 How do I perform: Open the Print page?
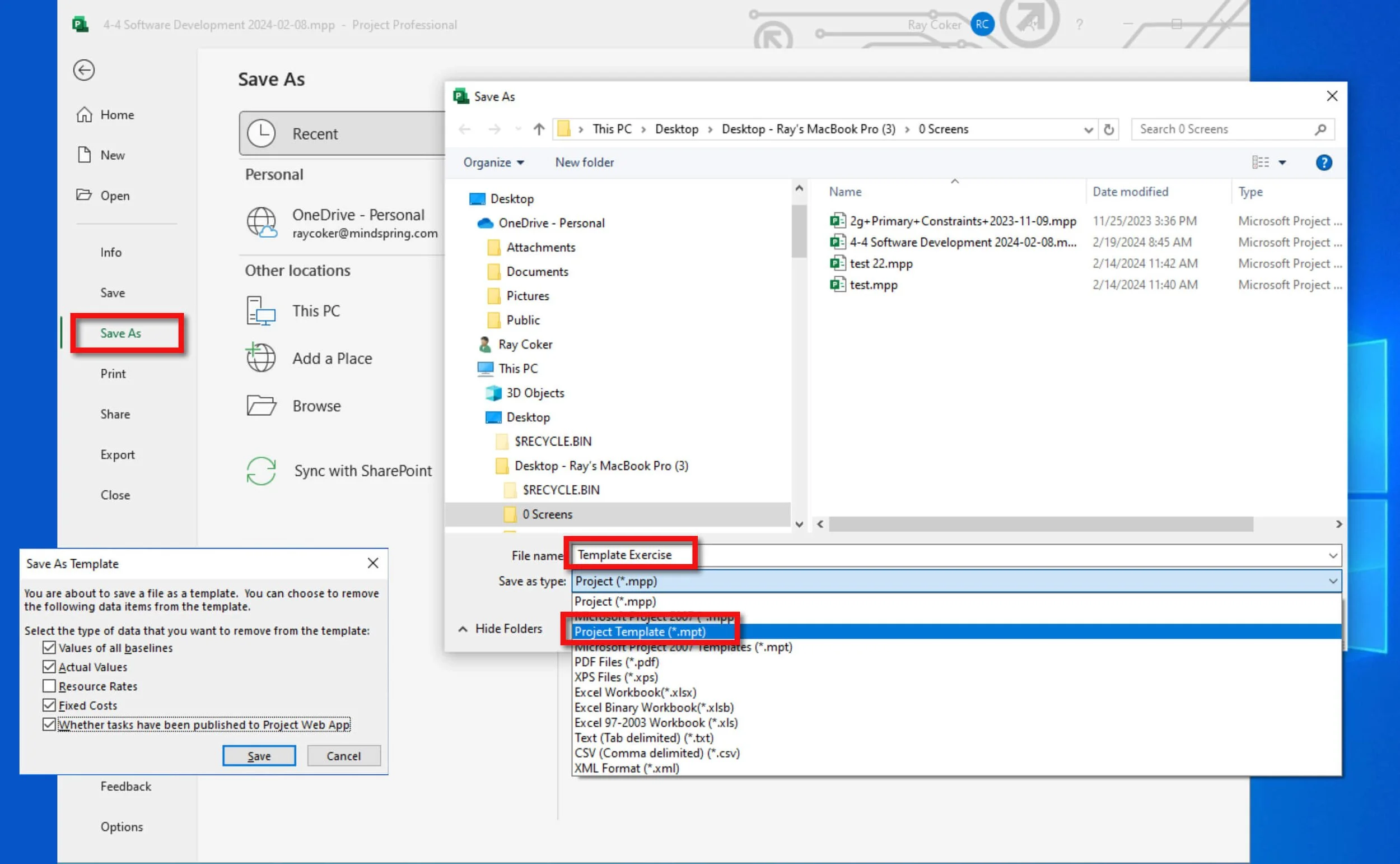(x=113, y=374)
